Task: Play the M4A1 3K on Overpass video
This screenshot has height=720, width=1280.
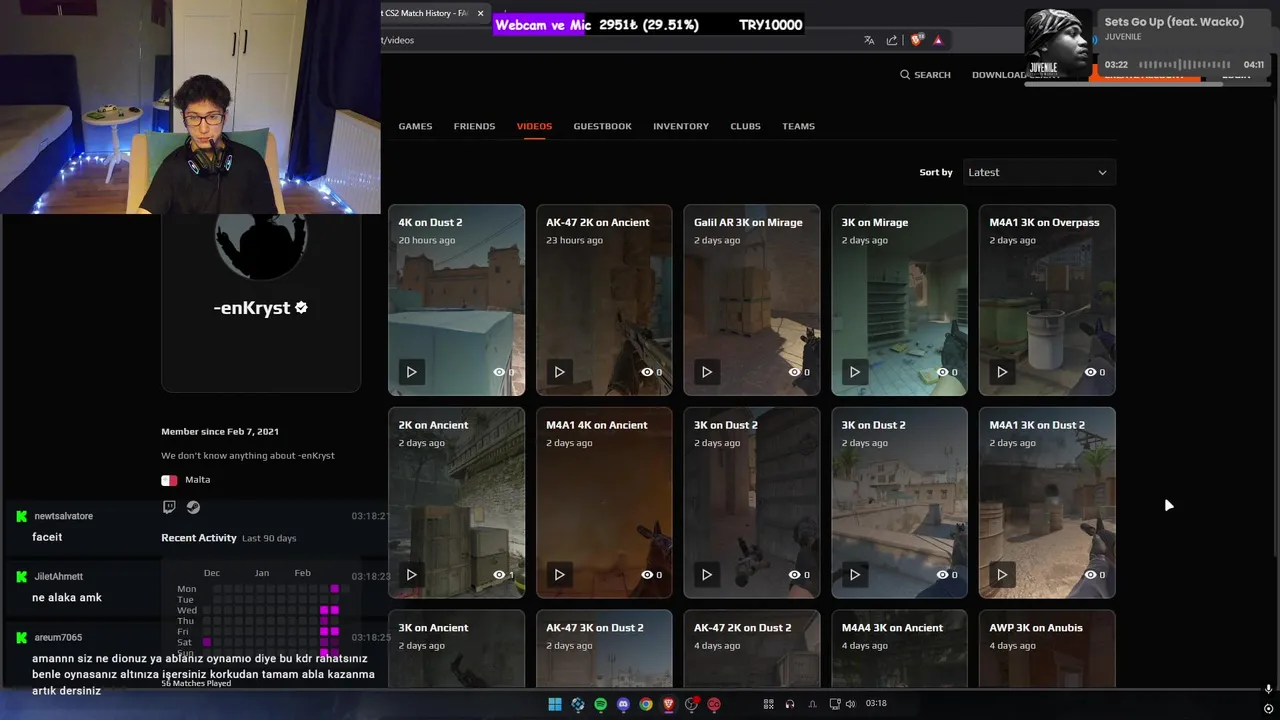Action: (x=1002, y=372)
